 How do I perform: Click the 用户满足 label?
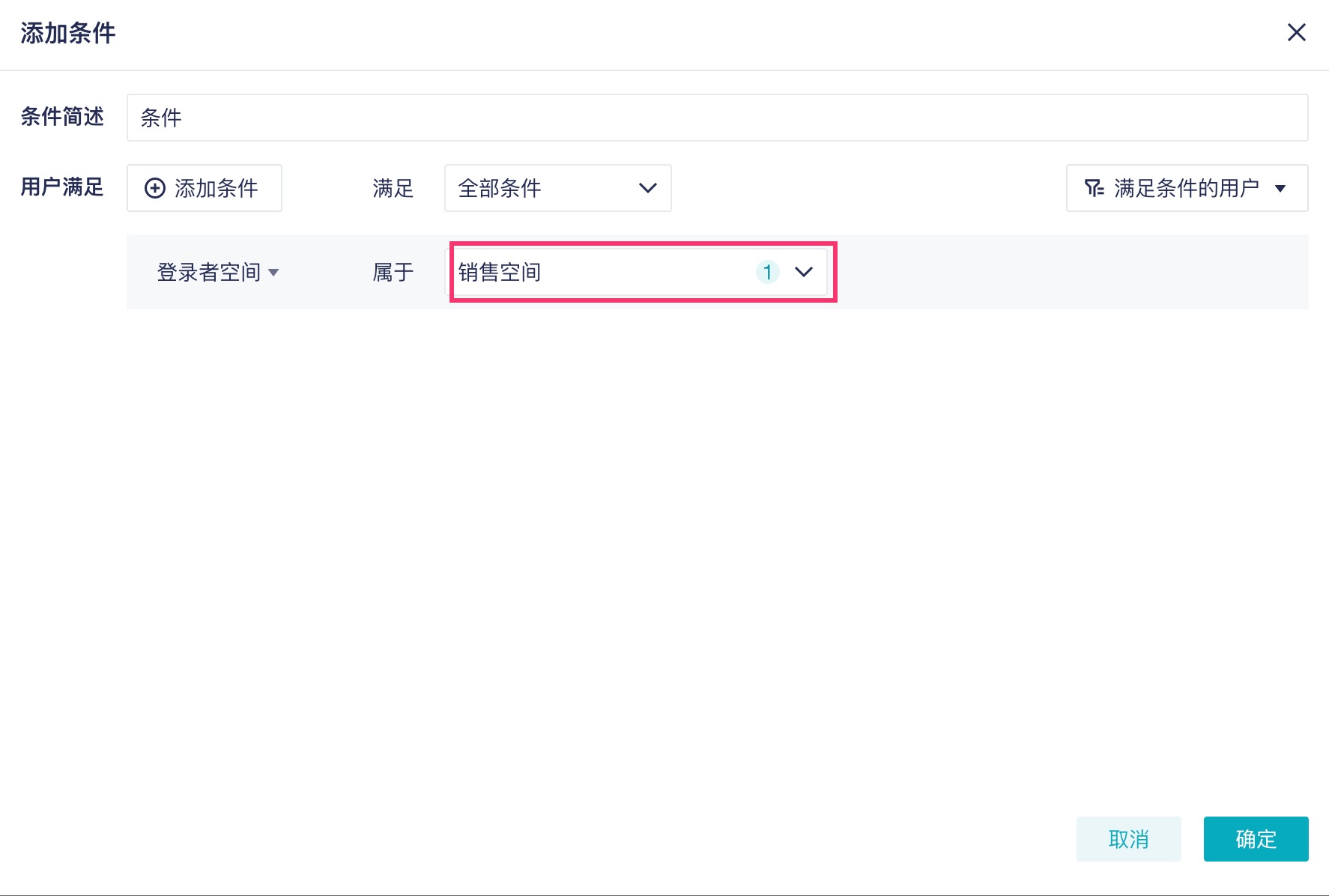62,187
